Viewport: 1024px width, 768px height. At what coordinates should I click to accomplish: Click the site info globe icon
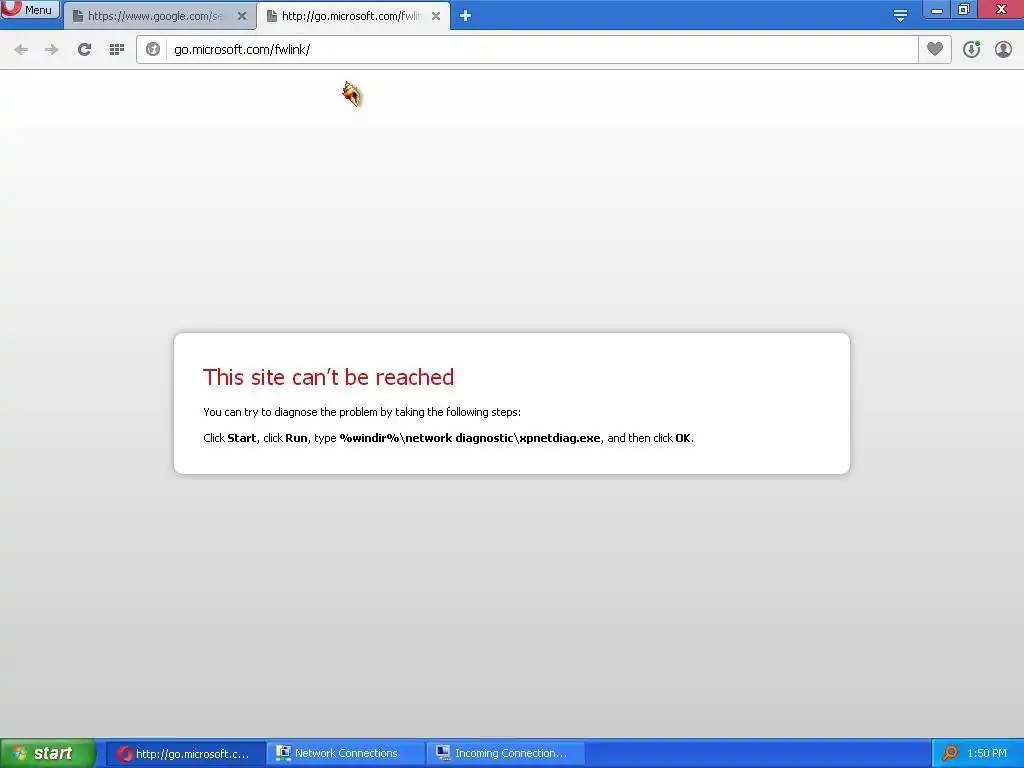[153, 50]
